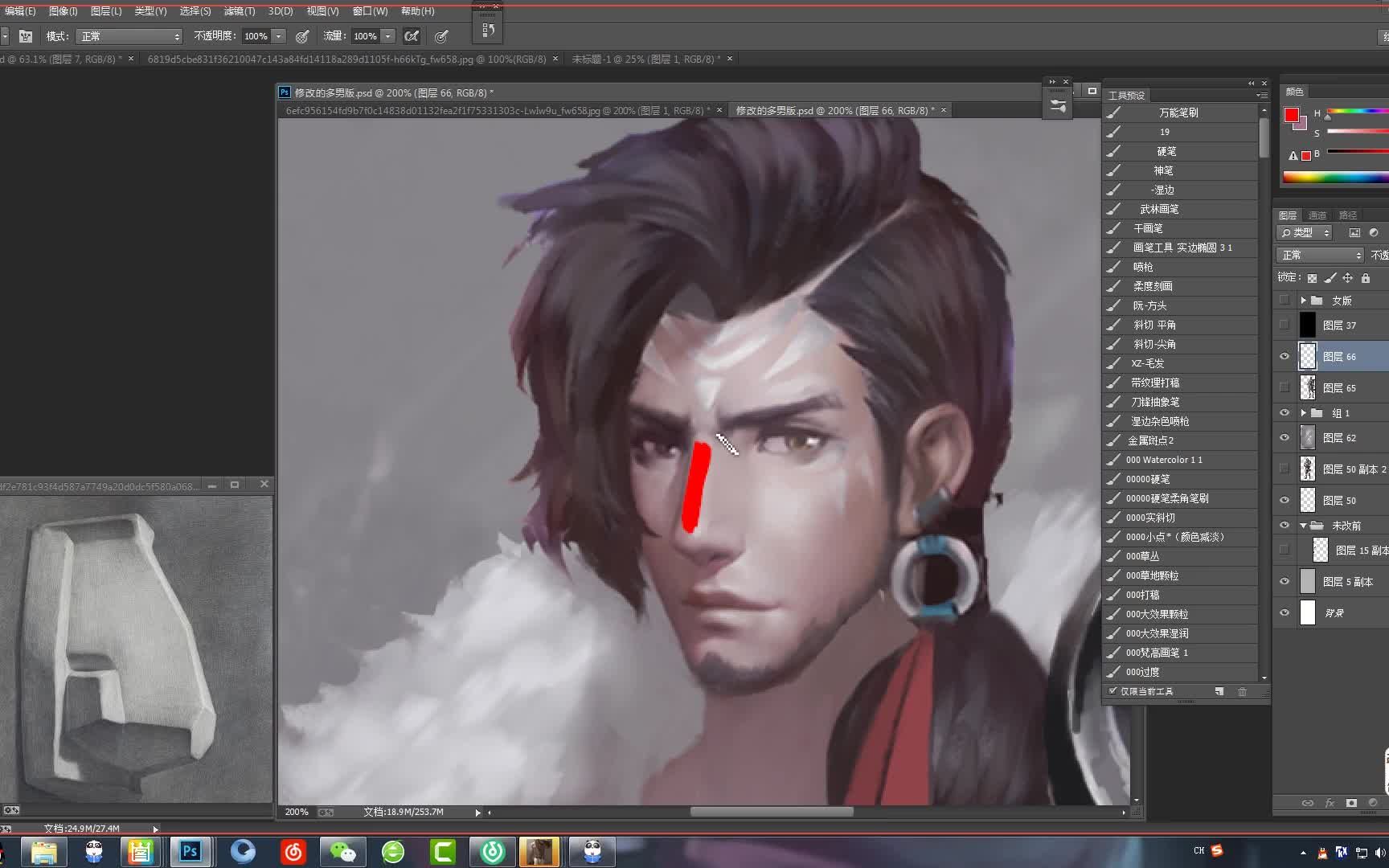Create new tool preset icon
The width and height of the screenshot is (1389, 868).
(x=1219, y=691)
